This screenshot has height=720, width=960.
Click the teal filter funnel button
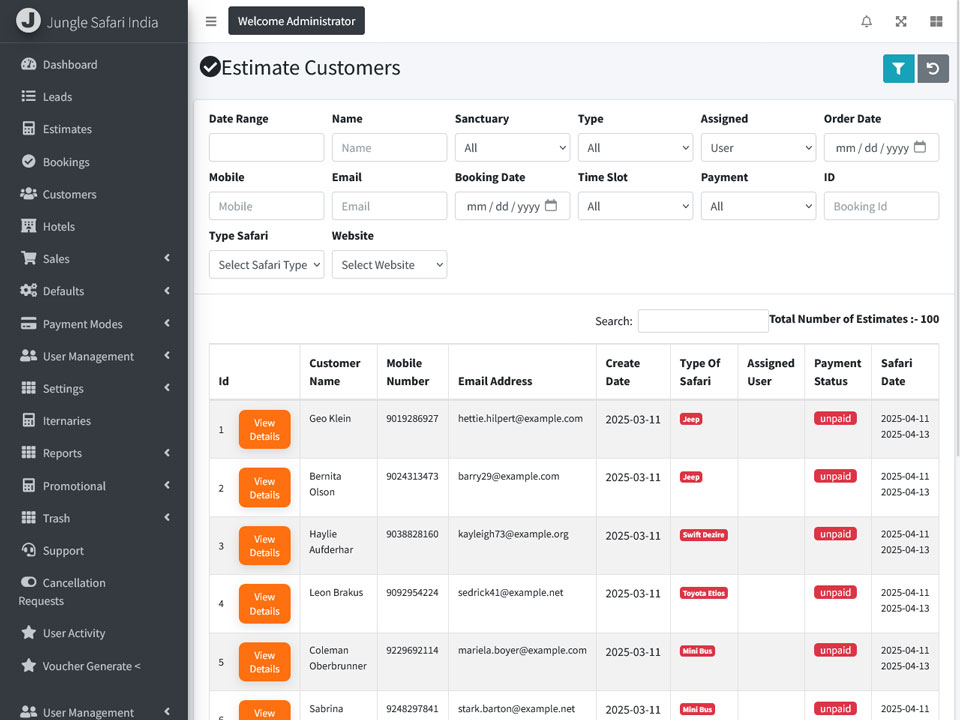[x=898, y=69]
